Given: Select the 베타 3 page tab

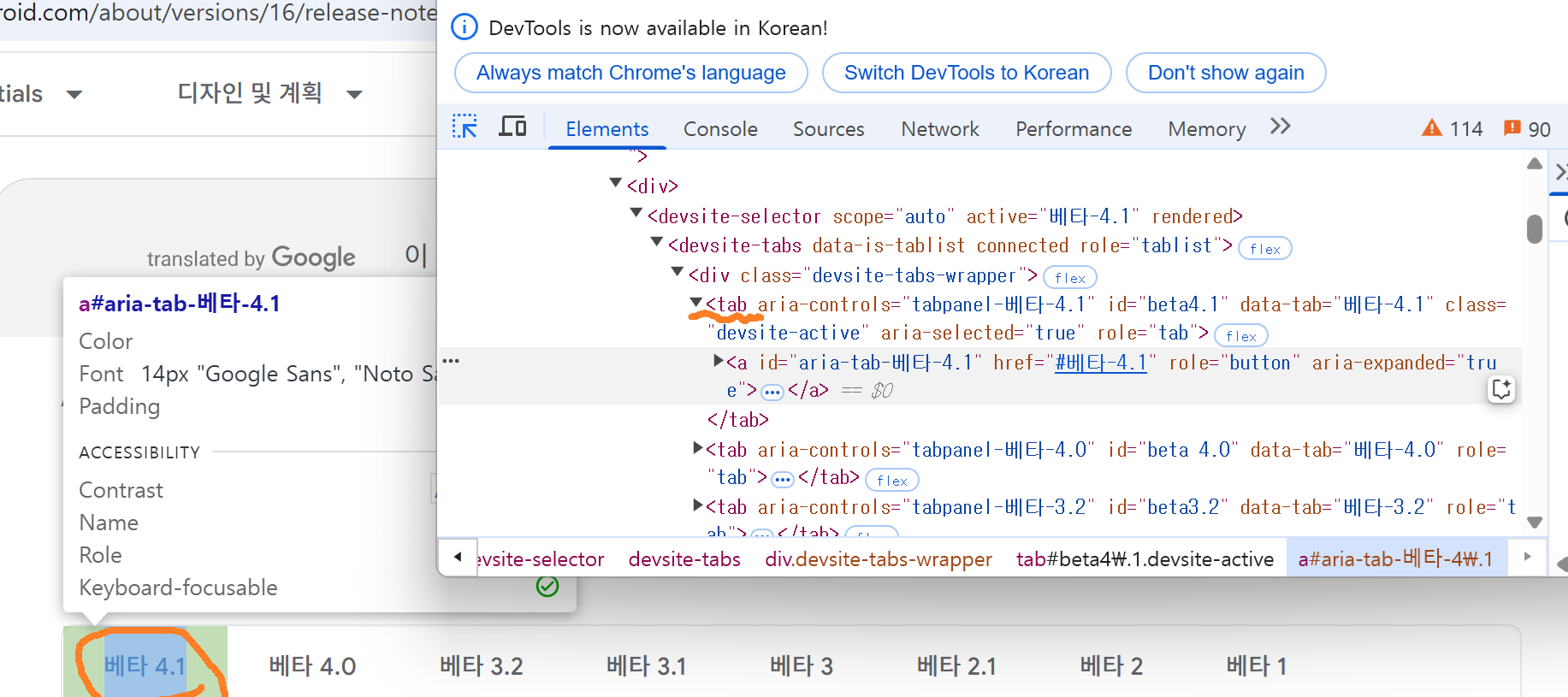Looking at the screenshot, I should point(802,666).
